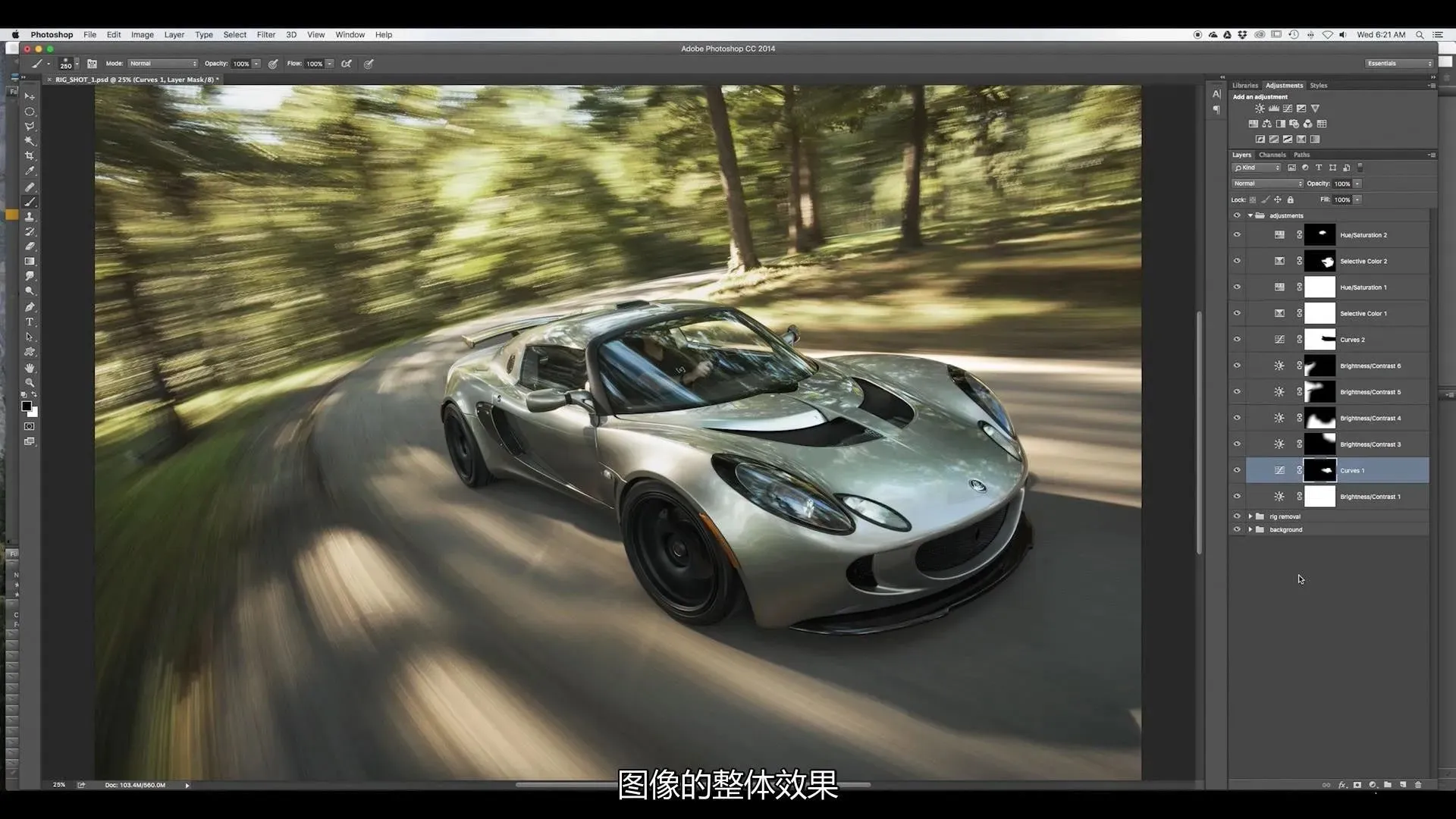Hide the Hue/Saturation 2 layer
Image resolution: width=1456 pixels, height=819 pixels.
(x=1237, y=235)
